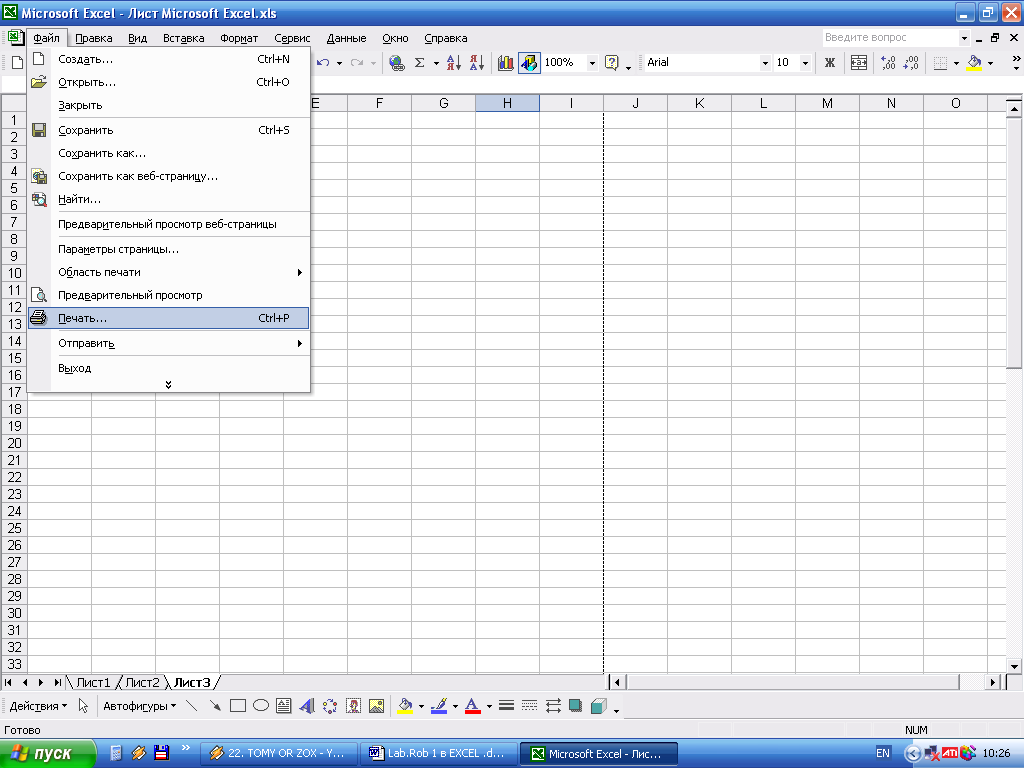Click the EN language indicator in tray
Viewport: 1024px width, 768px height.
point(882,754)
